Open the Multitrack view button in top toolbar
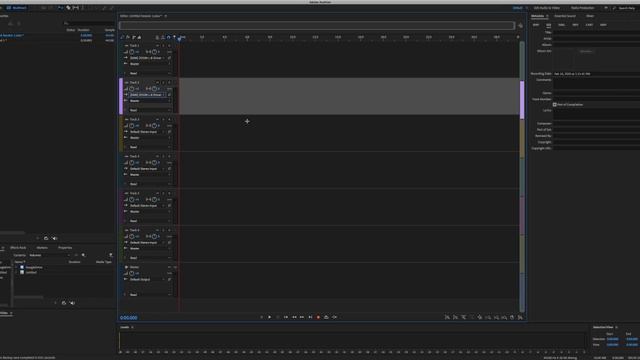The width and height of the screenshot is (640, 360). [16, 8]
